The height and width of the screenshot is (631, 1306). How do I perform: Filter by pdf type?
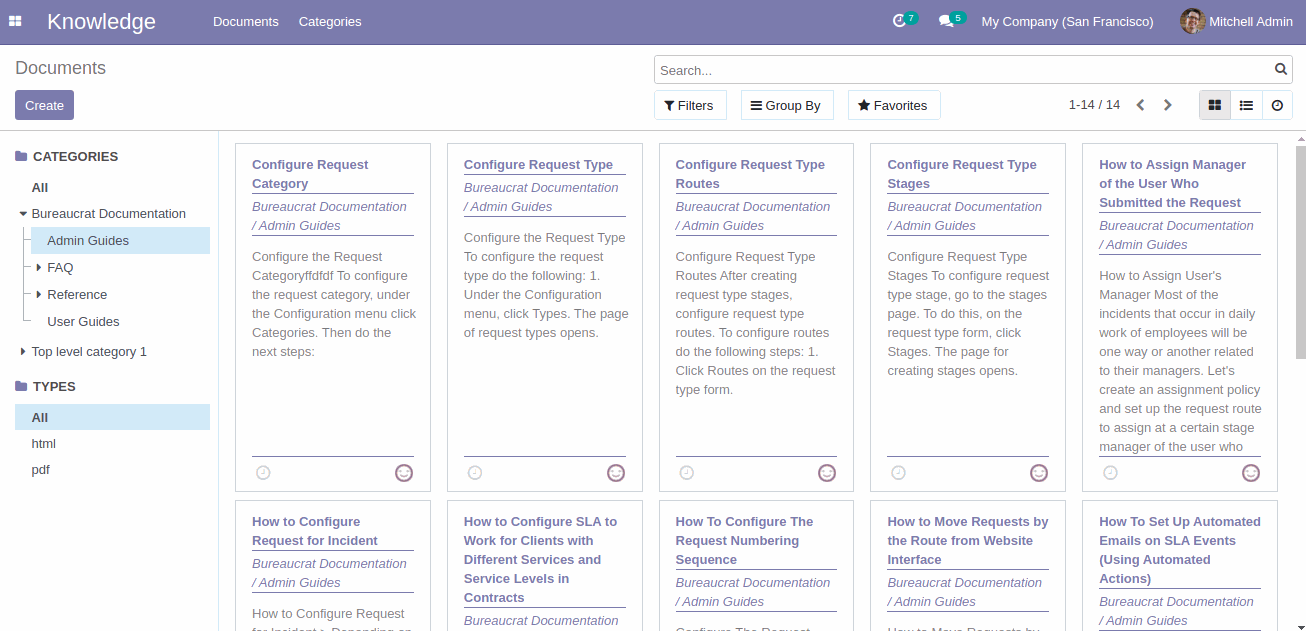[40, 470]
